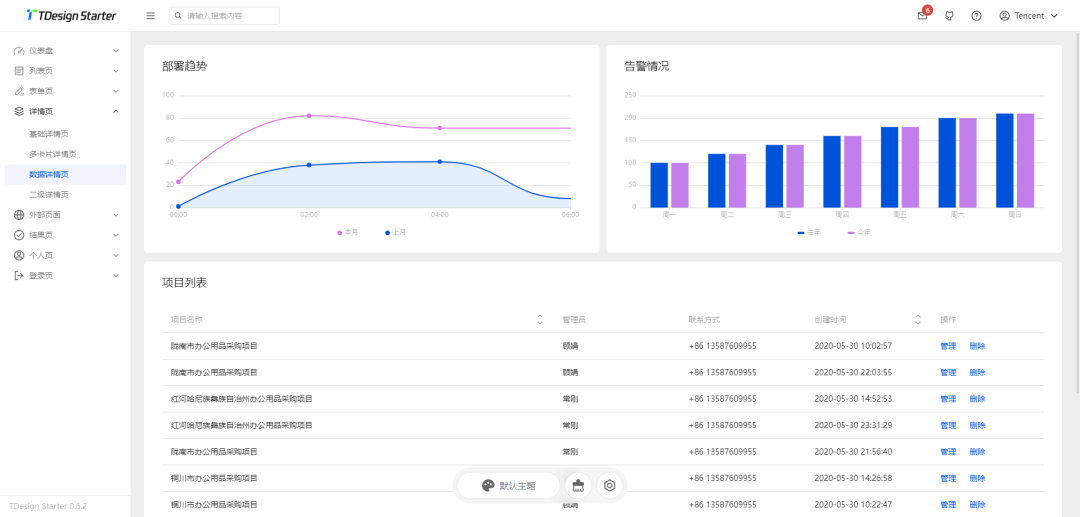Open the Tencent account dropdown arrow
Viewport: 1080px width, 517px height.
[1054, 16]
